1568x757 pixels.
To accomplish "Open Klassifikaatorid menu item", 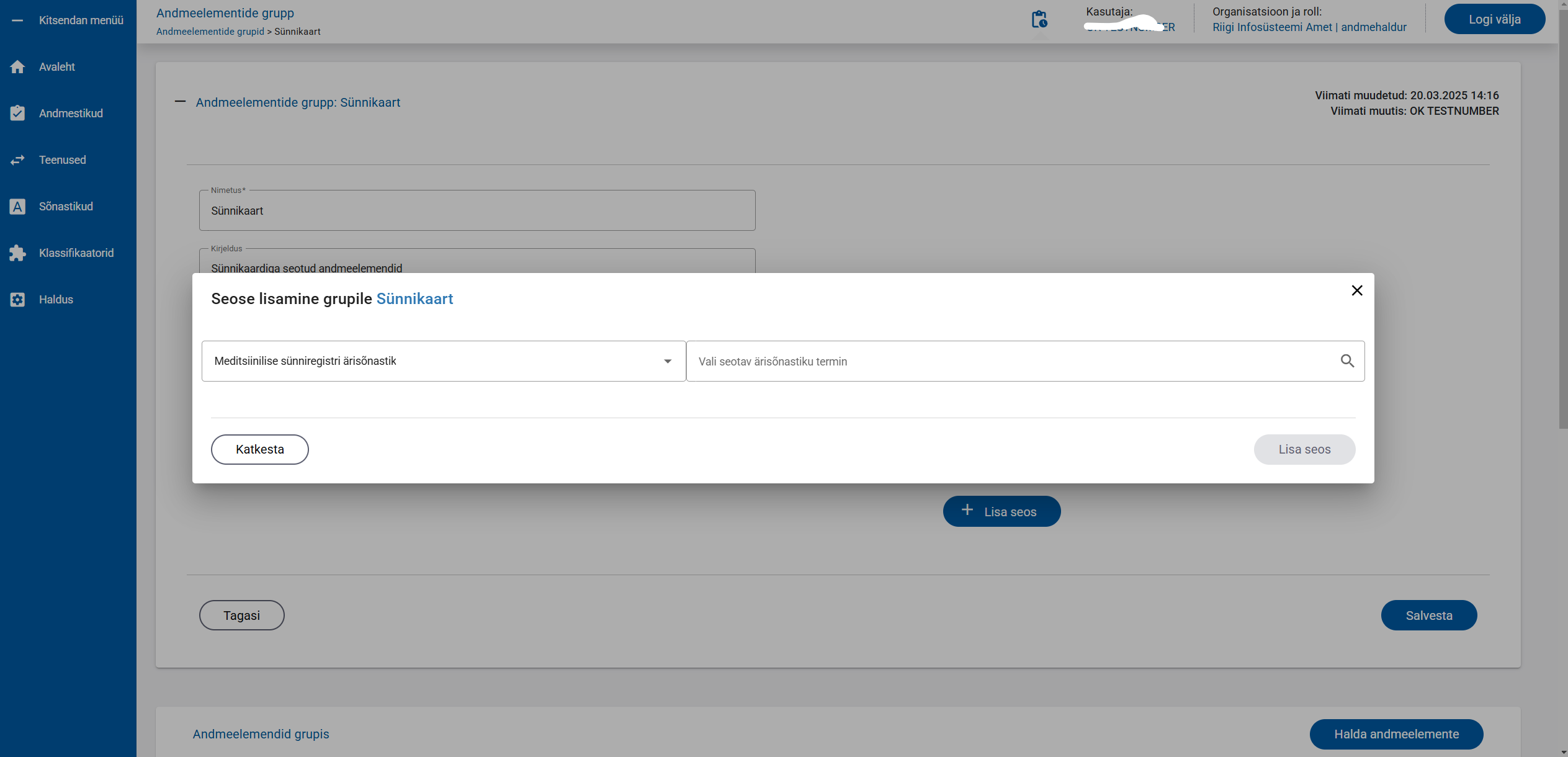I will coord(76,253).
